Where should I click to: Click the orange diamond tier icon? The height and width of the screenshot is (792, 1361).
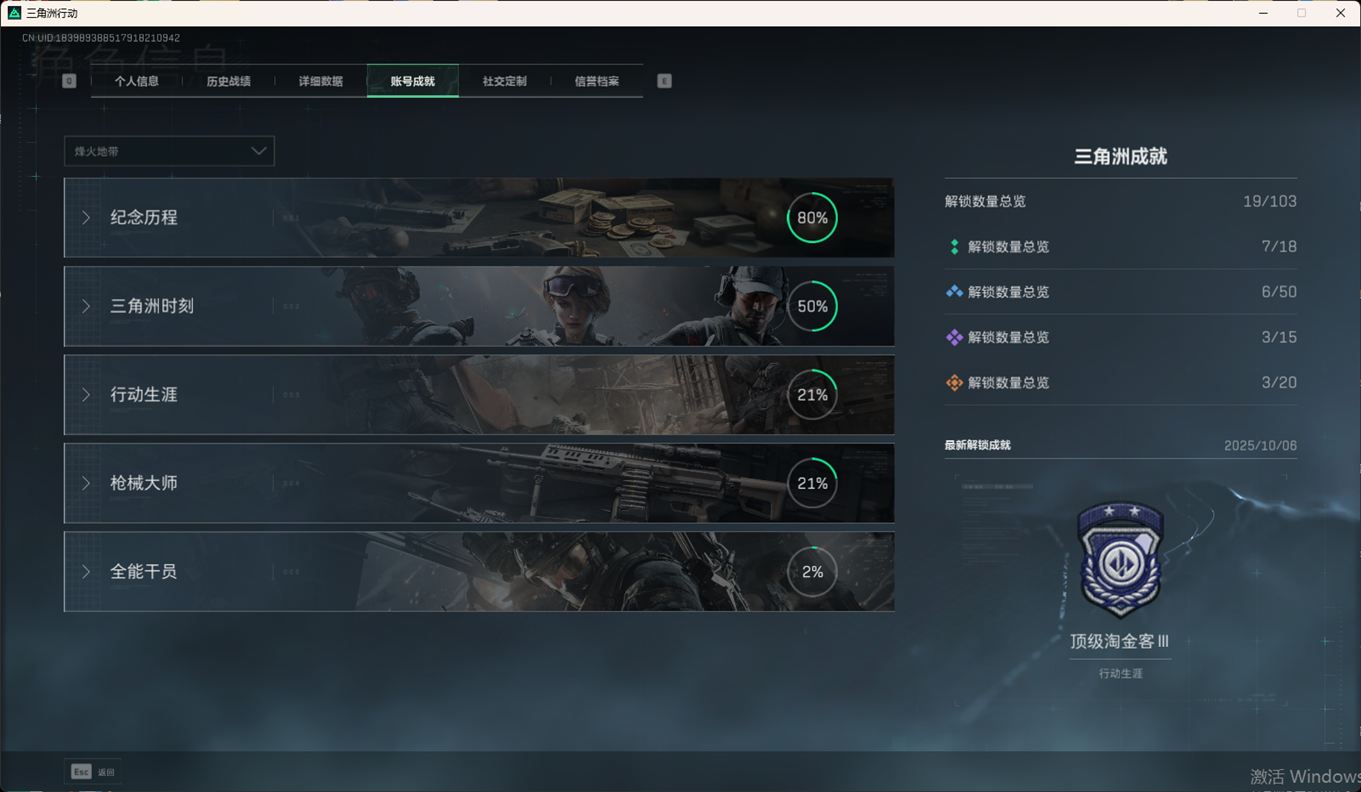click(954, 382)
